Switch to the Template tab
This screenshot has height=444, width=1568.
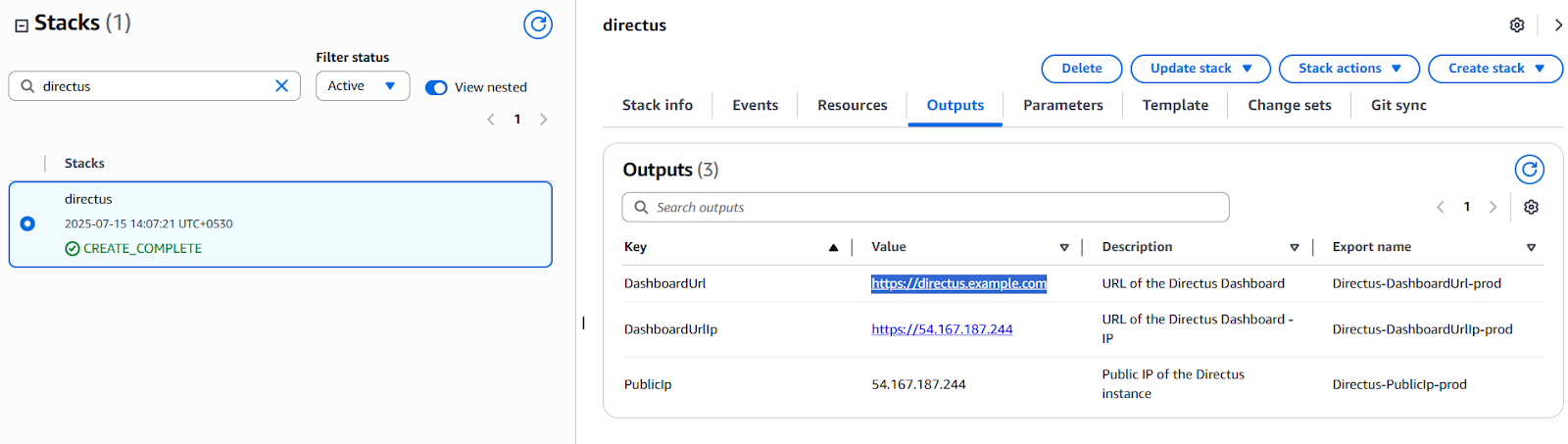[x=1175, y=105]
